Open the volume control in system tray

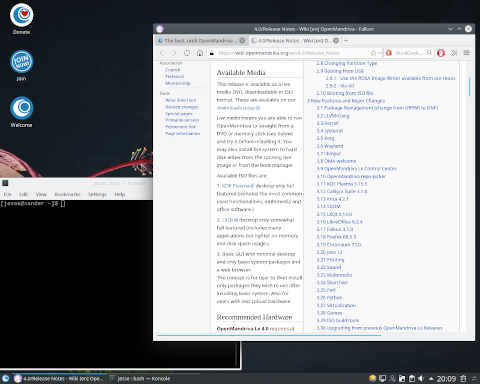421,378
